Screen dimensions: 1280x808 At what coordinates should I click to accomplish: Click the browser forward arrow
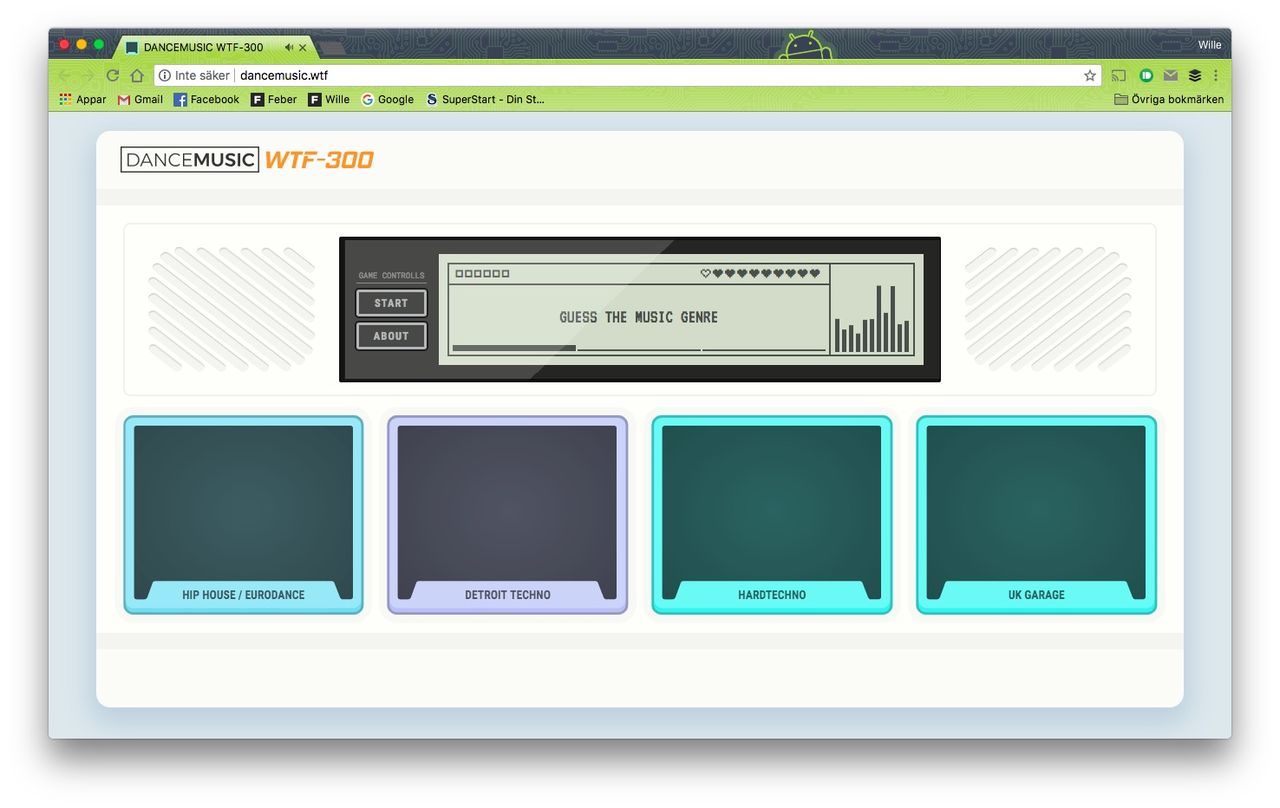tap(88, 75)
